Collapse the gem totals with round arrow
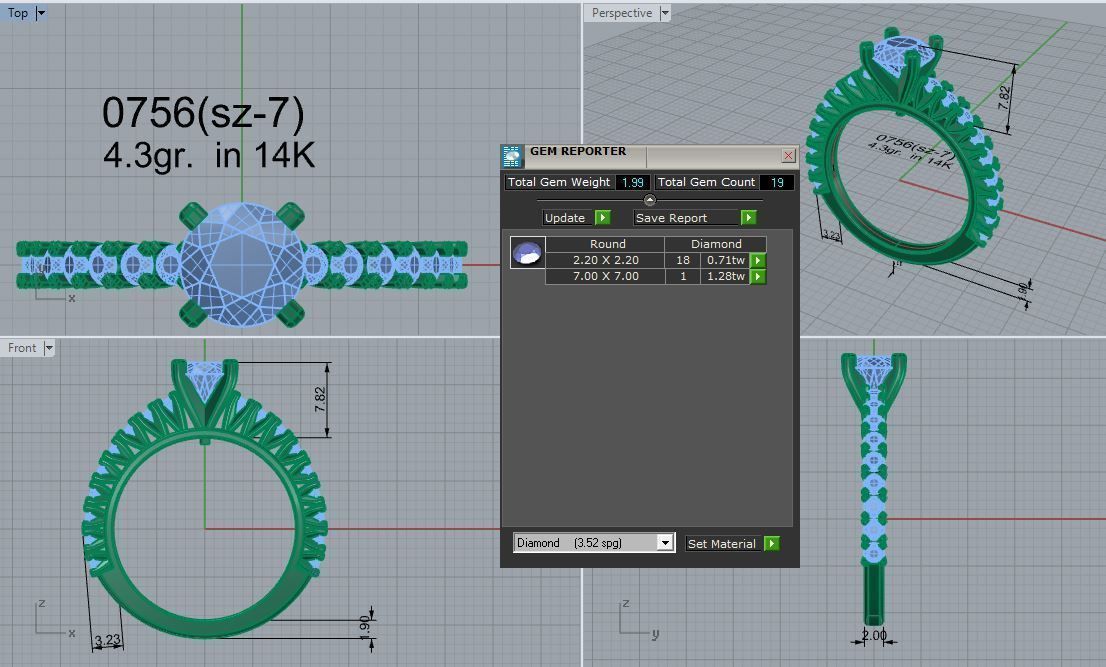The height and width of the screenshot is (667, 1106). pyautogui.click(x=650, y=200)
